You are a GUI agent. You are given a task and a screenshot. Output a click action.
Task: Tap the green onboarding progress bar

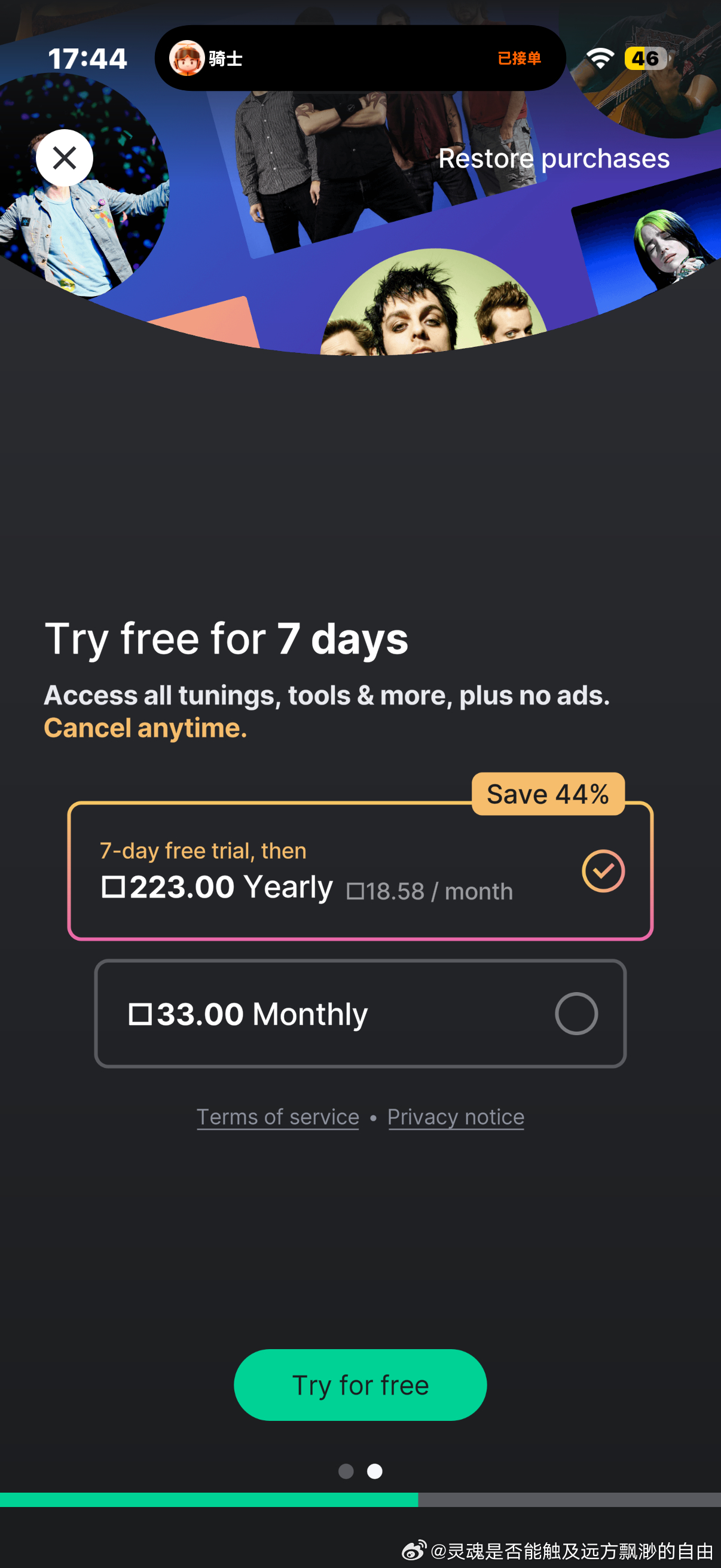point(209,1500)
